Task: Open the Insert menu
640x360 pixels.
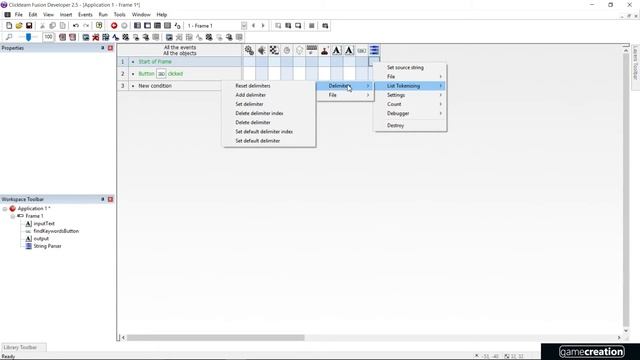Action: [66, 14]
